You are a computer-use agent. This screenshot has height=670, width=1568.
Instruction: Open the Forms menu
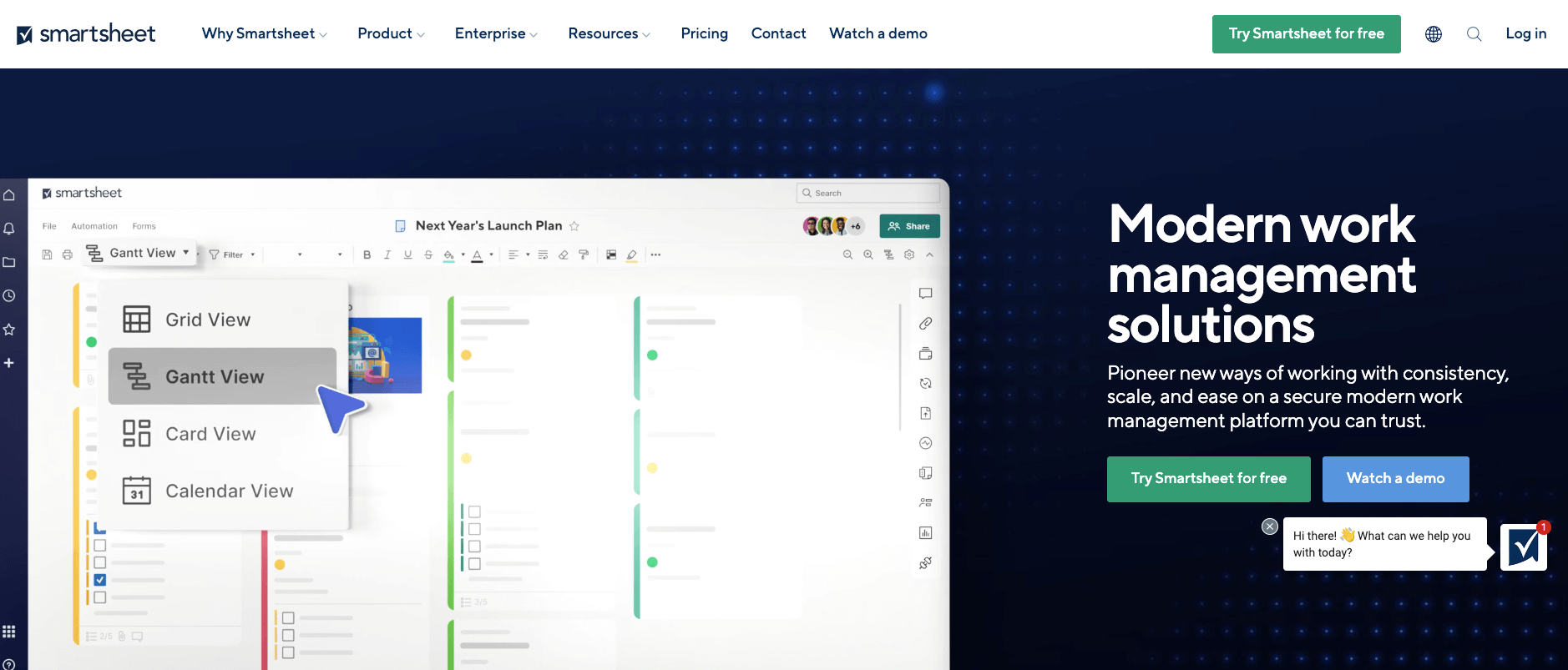coord(144,226)
